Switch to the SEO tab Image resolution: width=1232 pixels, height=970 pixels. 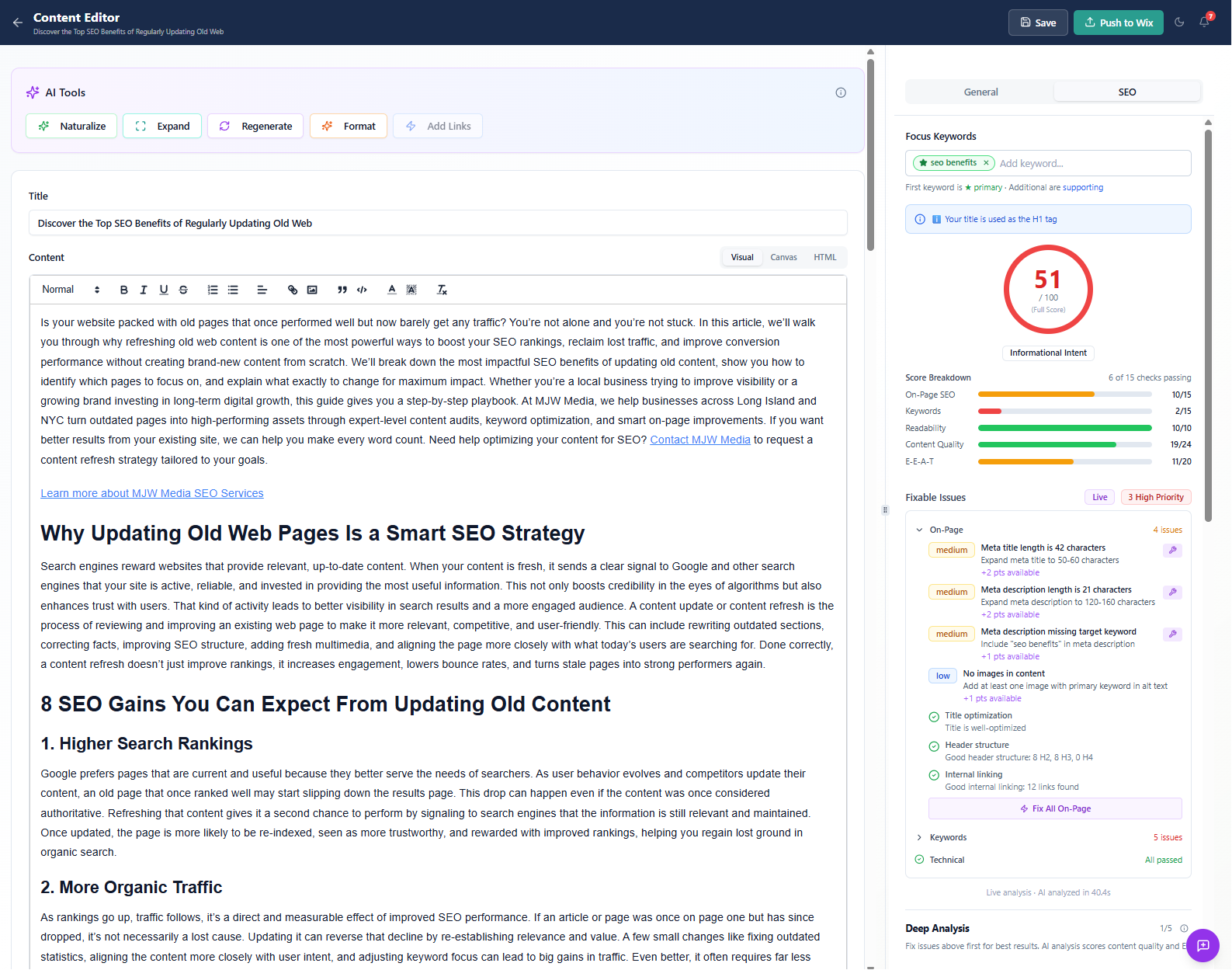[1127, 92]
